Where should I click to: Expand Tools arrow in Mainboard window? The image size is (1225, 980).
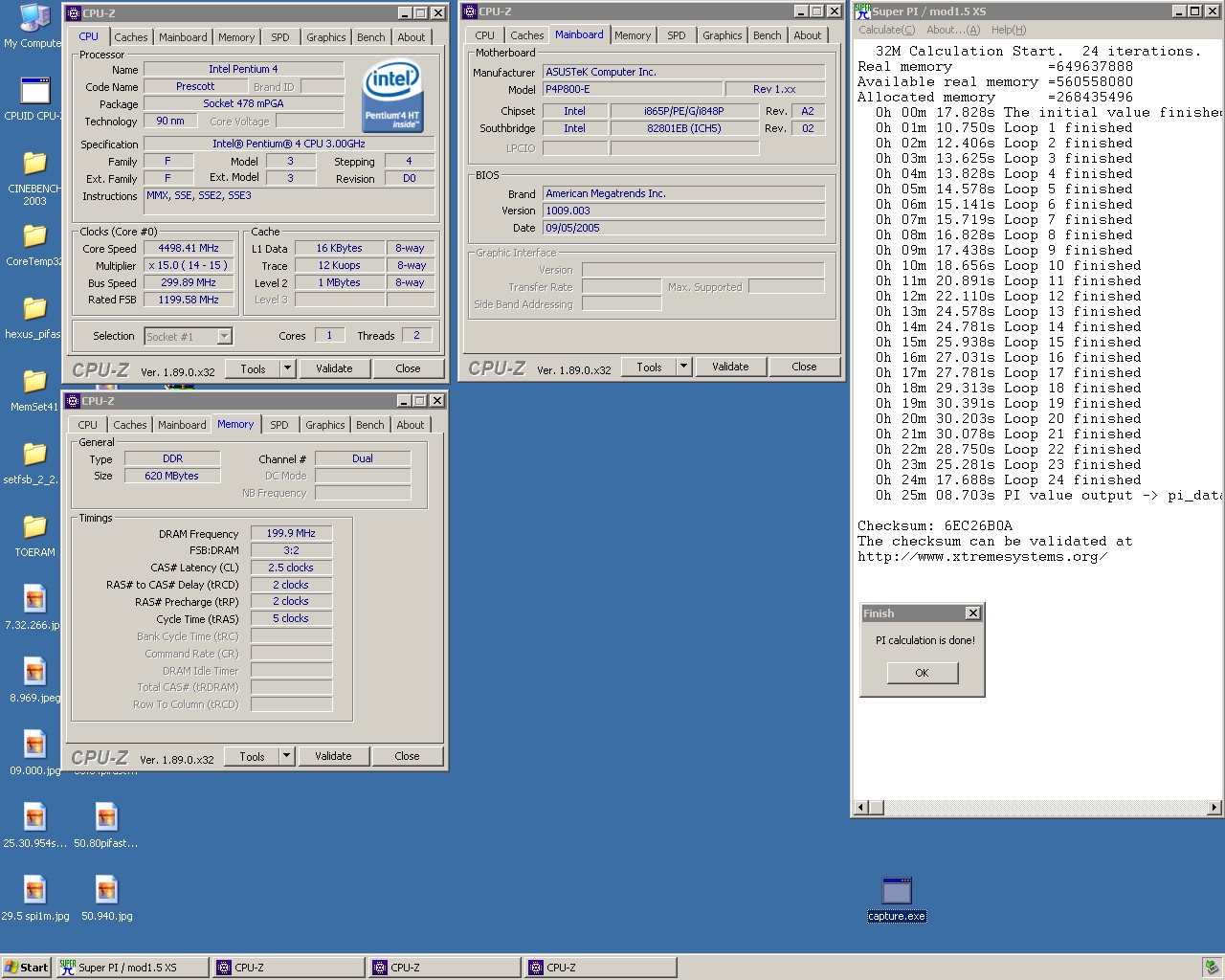click(x=683, y=367)
